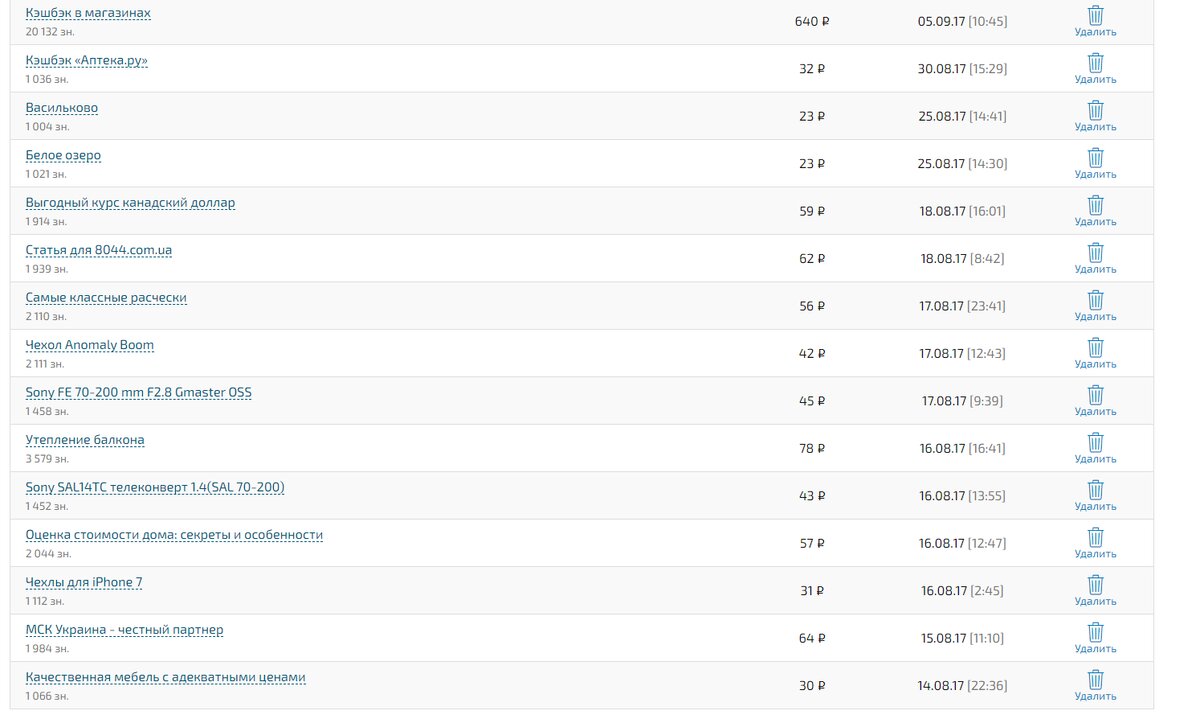This screenshot has width=1200, height=719.
Task: Delete 'Чехлы для iPhone 7' via trash icon
Action: [x=1095, y=585]
